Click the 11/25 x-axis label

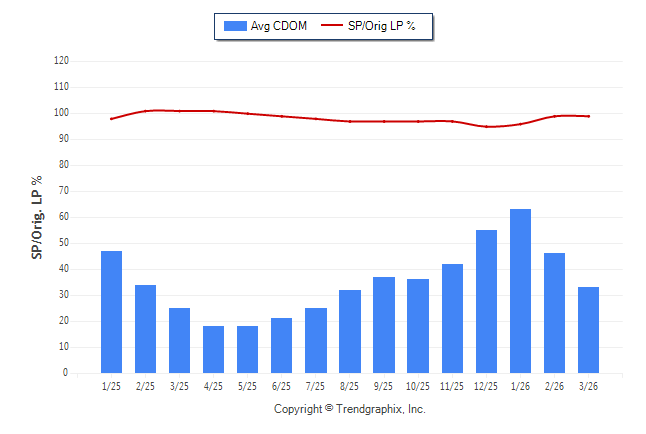452,386
